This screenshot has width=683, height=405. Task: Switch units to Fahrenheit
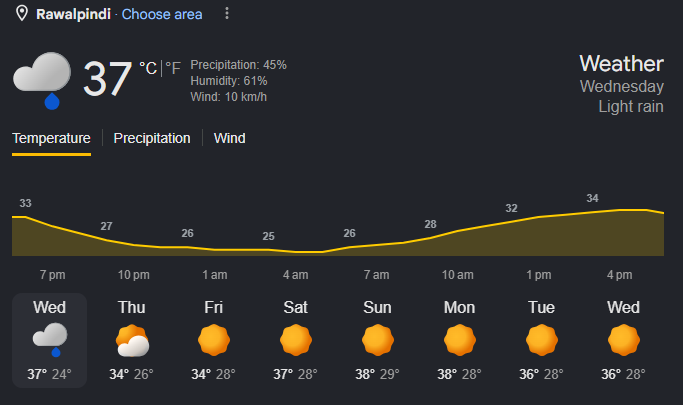click(x=173, y=68)
